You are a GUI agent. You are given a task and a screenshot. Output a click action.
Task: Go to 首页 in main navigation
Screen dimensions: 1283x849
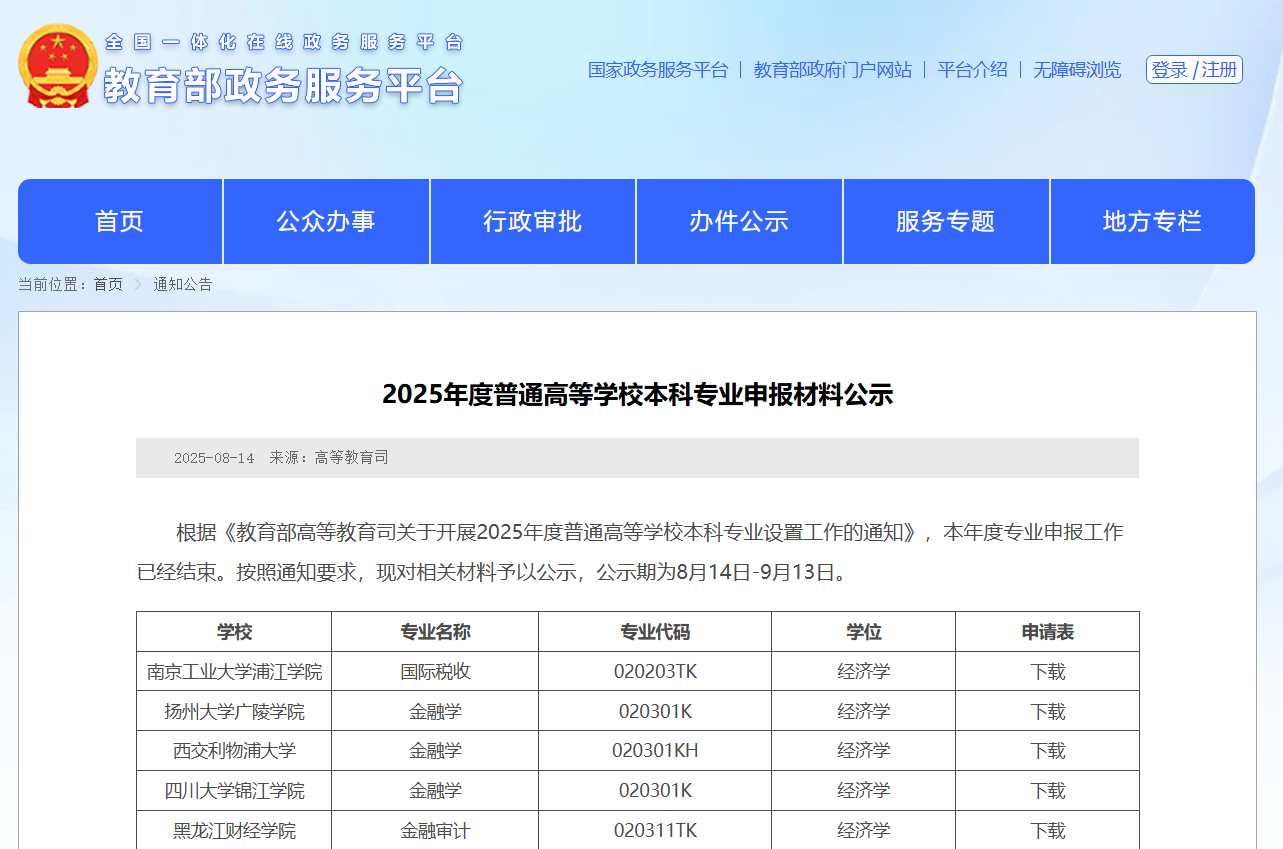[120, 222]
